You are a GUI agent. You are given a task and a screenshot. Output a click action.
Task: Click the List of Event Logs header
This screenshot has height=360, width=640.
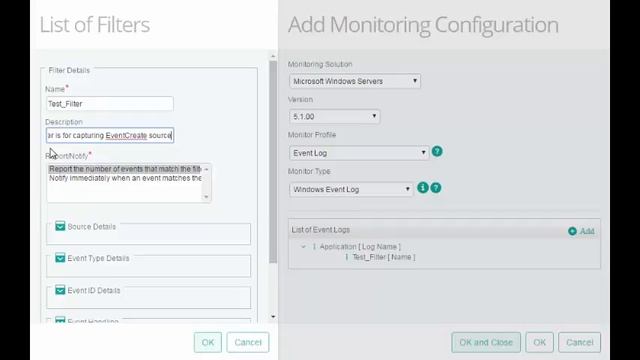pos(320,230)
